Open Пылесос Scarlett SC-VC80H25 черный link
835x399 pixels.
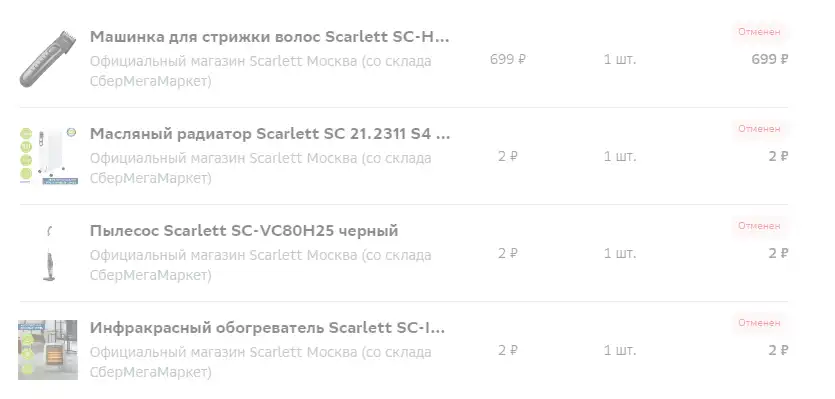244,231
